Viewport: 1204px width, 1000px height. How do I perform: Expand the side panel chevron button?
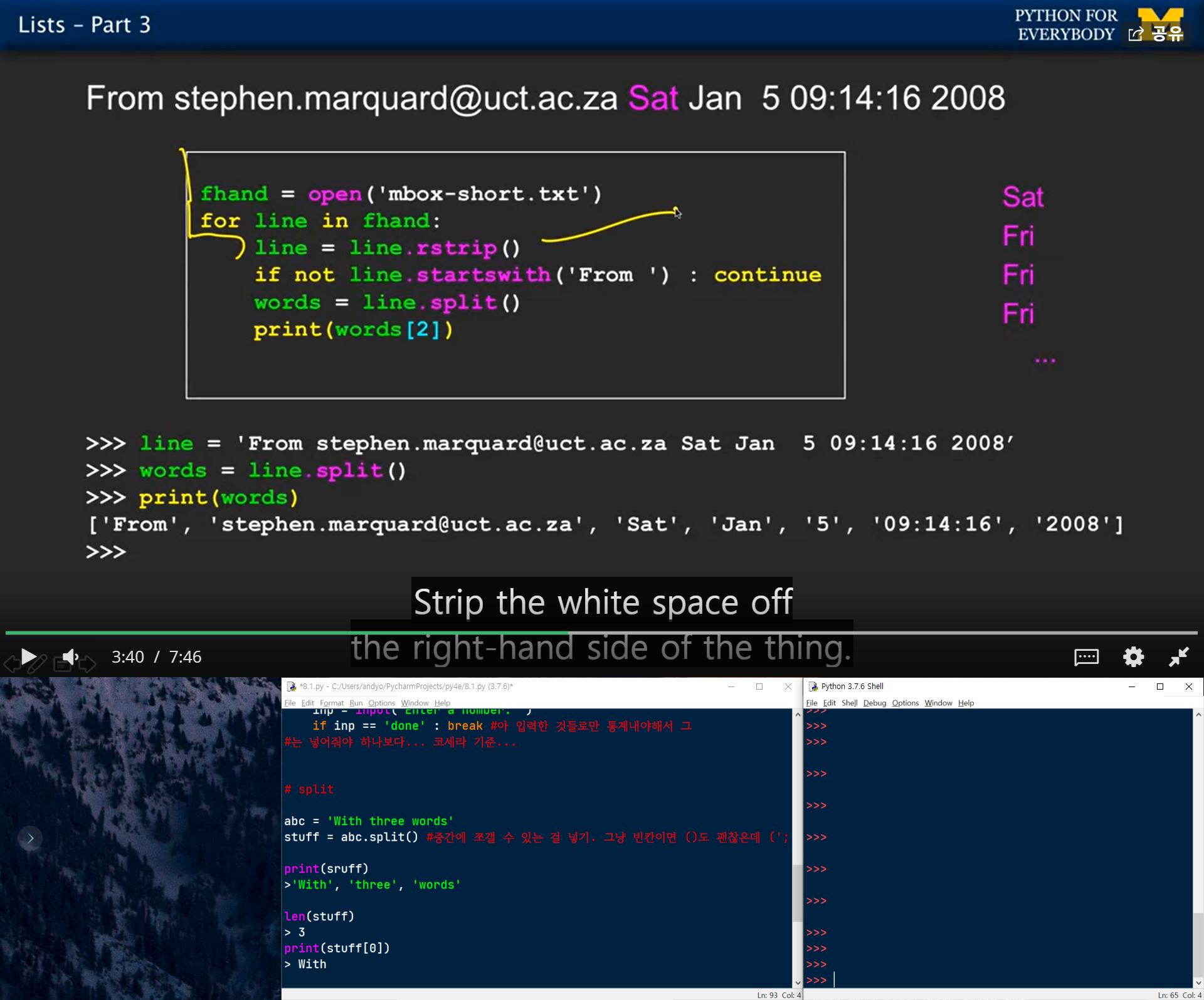[30, 838]
